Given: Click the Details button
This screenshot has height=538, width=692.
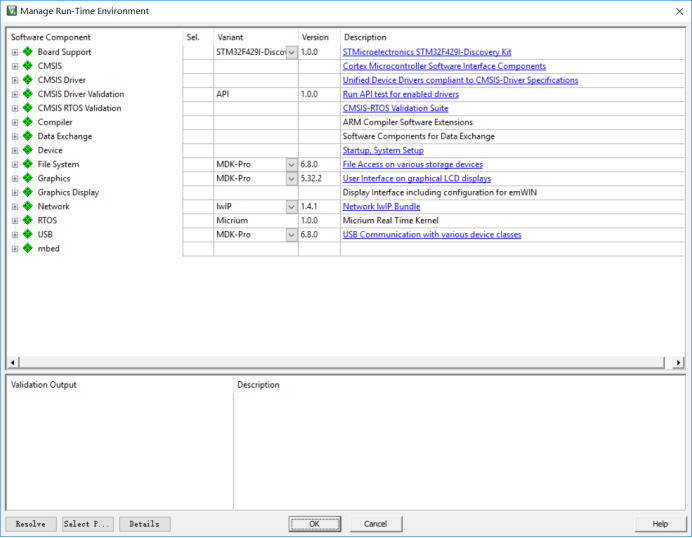Looking at the screenshot, I should (145, 524).
